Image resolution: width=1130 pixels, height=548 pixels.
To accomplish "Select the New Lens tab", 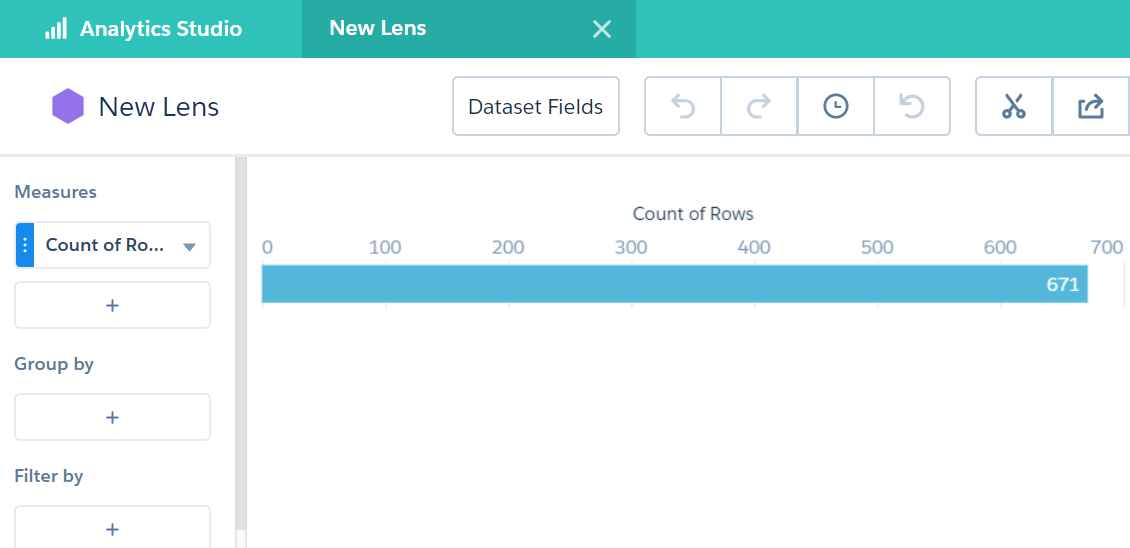I will [x=378, y=28].
